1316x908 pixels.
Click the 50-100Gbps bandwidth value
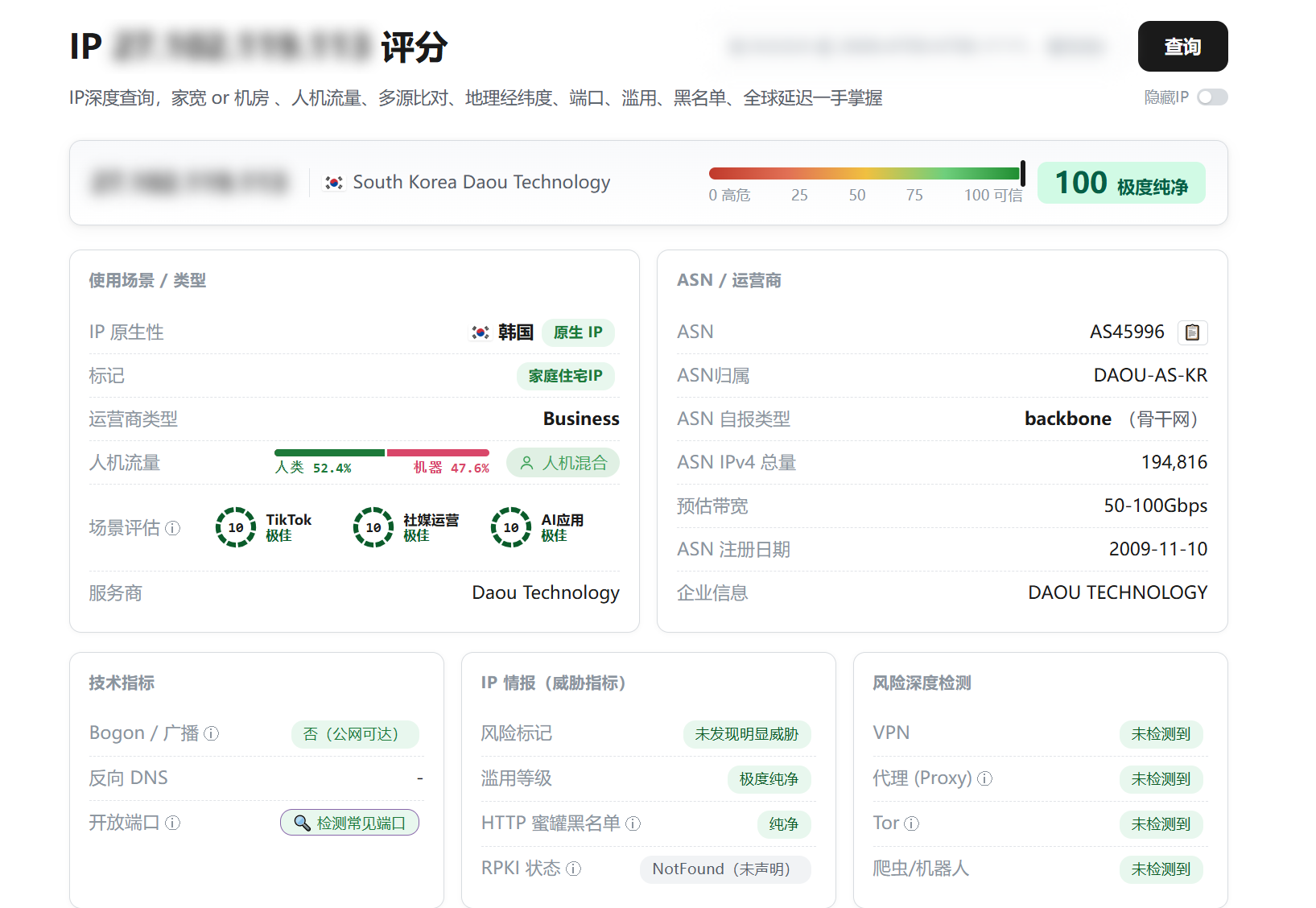click(x=1156, y=506)
